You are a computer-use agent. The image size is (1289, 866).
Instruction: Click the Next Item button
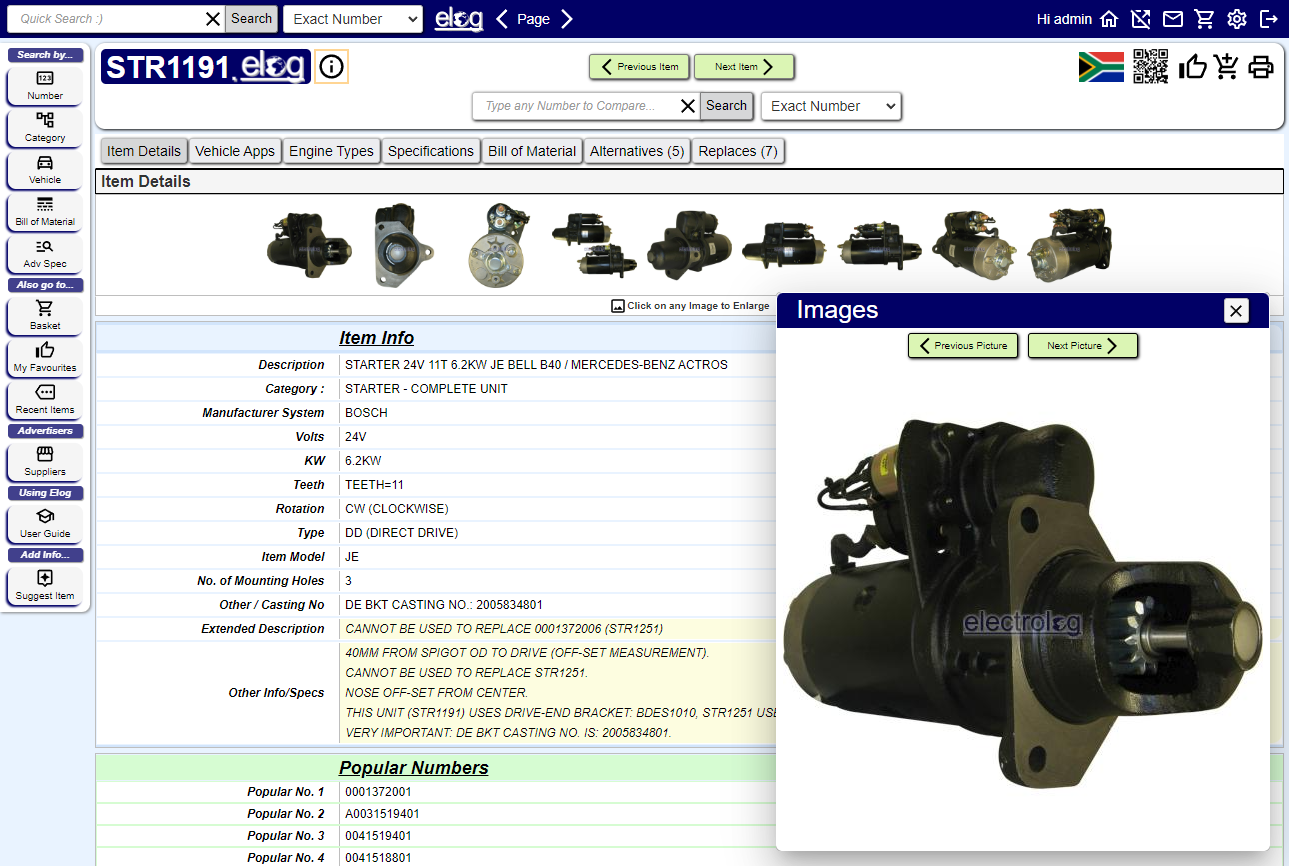[743, 67]
